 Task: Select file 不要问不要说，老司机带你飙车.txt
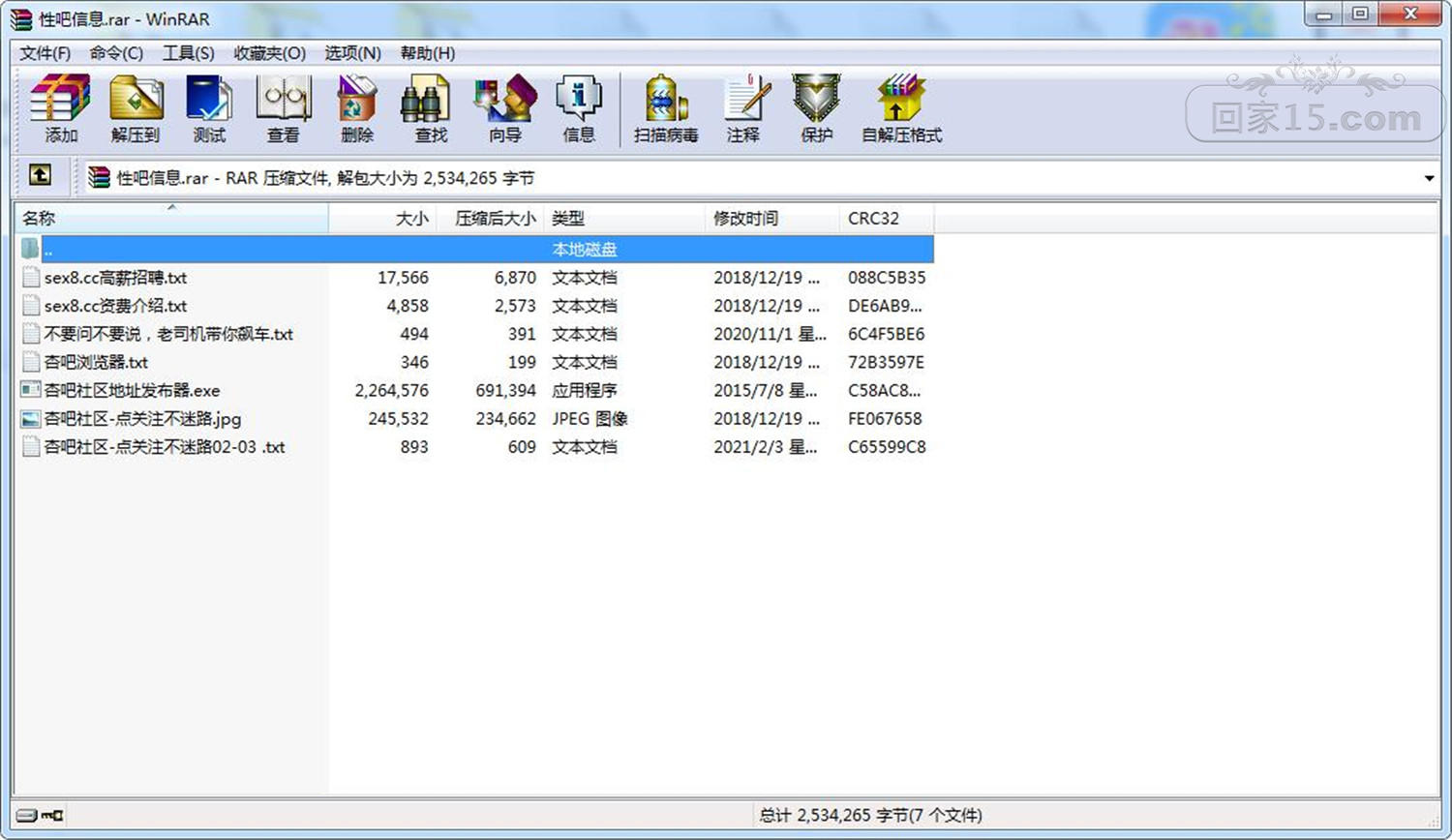(x=168, y=334)
